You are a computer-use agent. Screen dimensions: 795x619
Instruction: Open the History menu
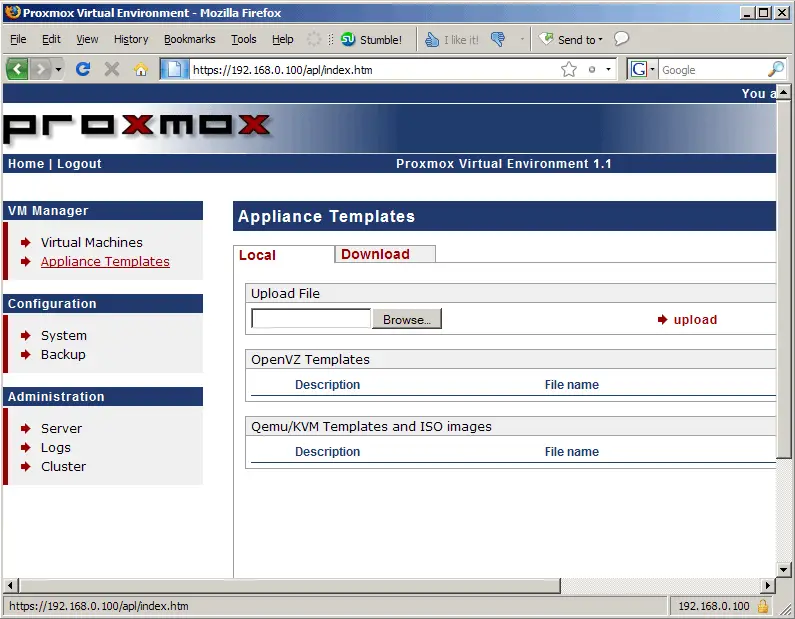click(x=131, y=39)
